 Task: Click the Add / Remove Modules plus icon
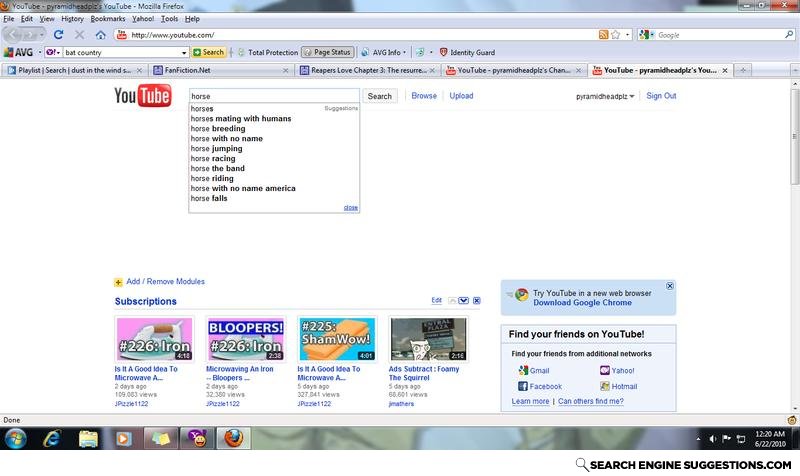(118, 282)
